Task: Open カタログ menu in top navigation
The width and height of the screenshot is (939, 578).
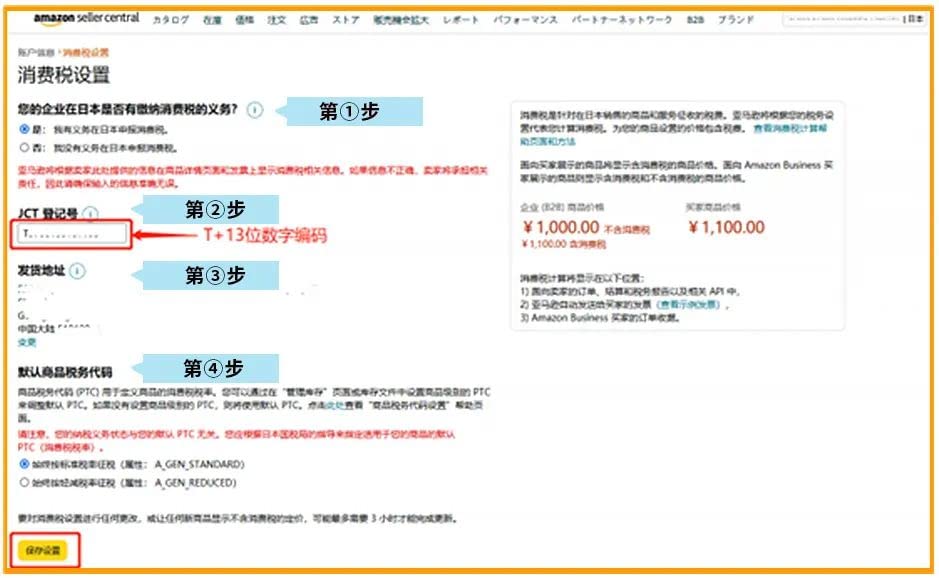Action: (170, 20)
